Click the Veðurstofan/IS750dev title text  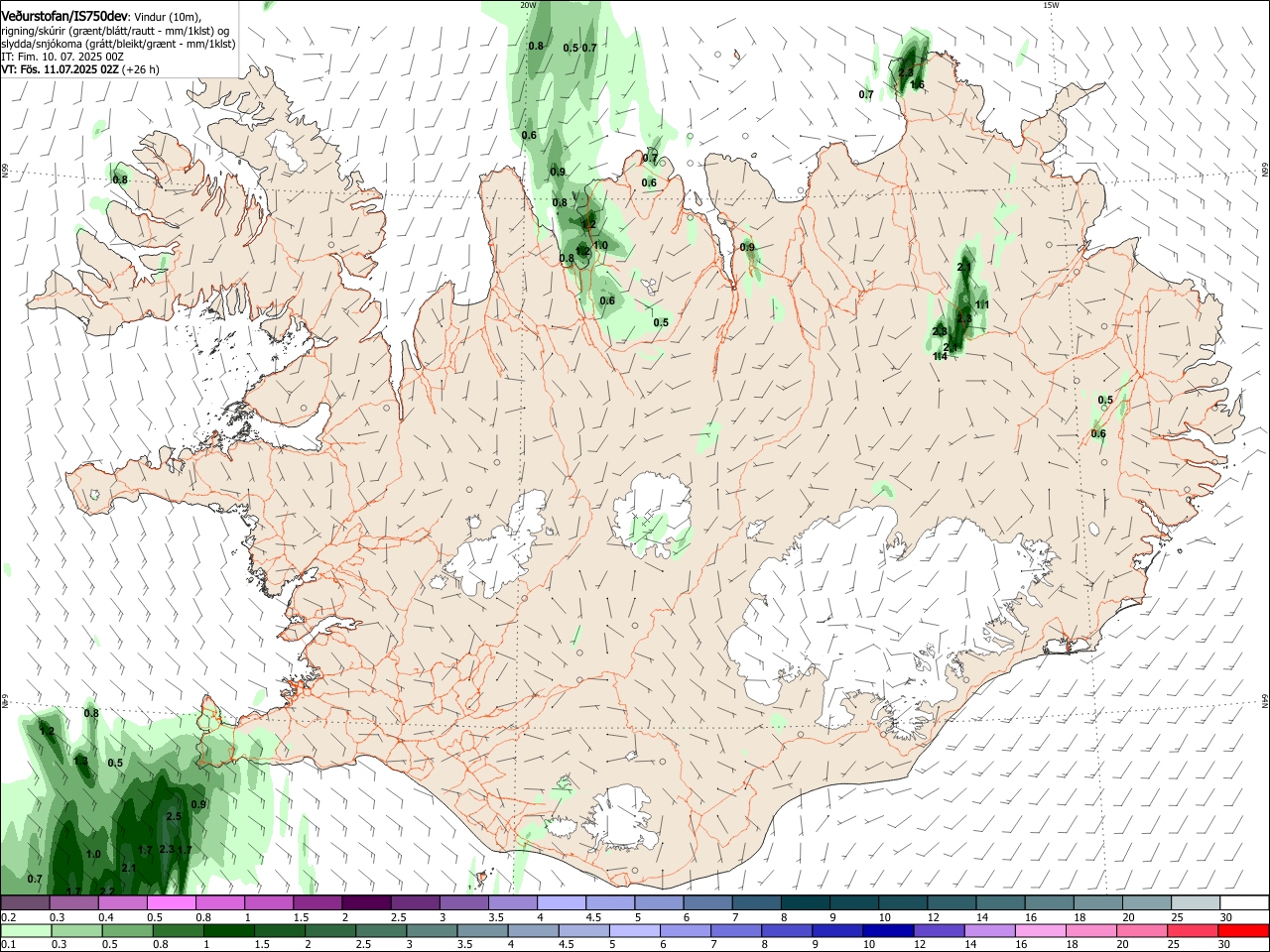click(64, 16)
